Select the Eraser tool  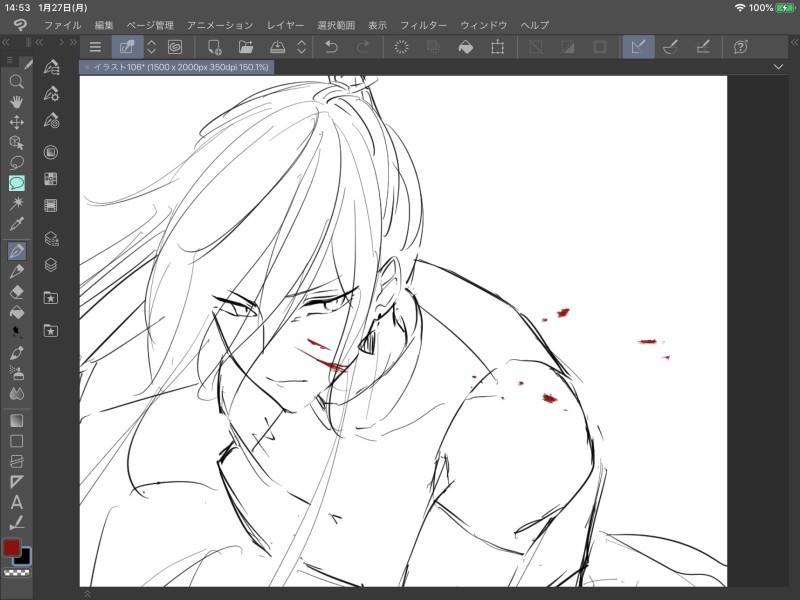tap(16, 292)
